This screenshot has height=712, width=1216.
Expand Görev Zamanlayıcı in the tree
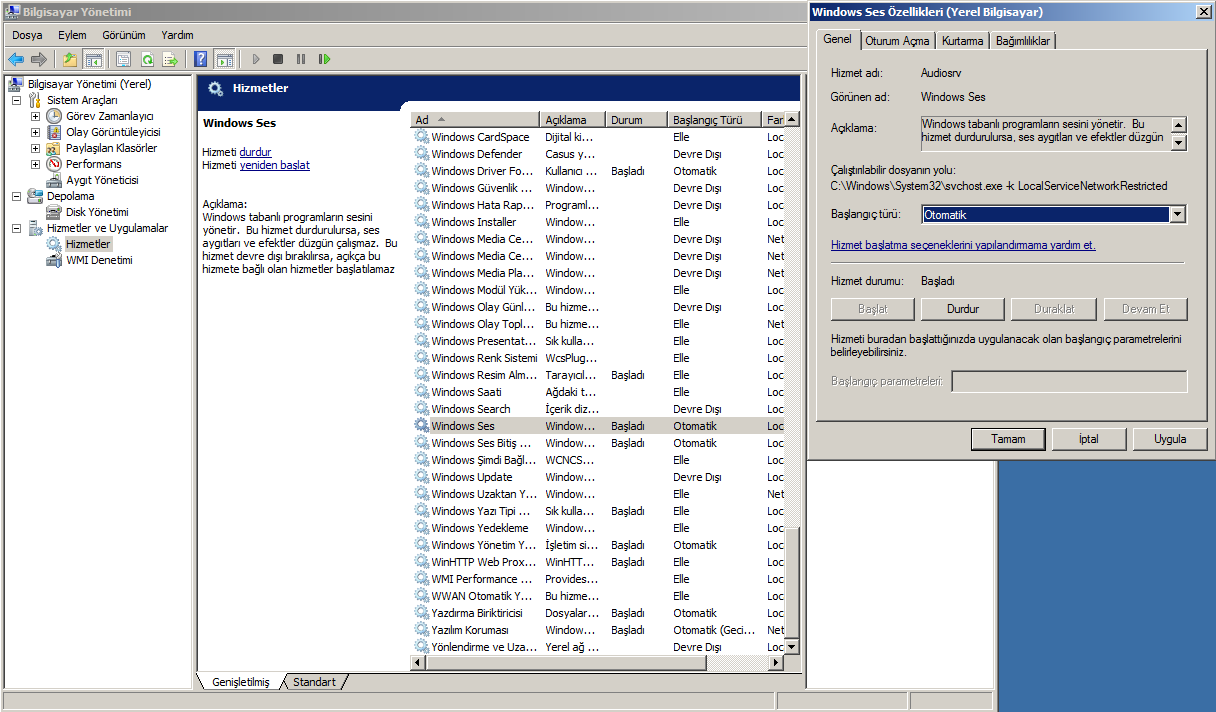33,115
